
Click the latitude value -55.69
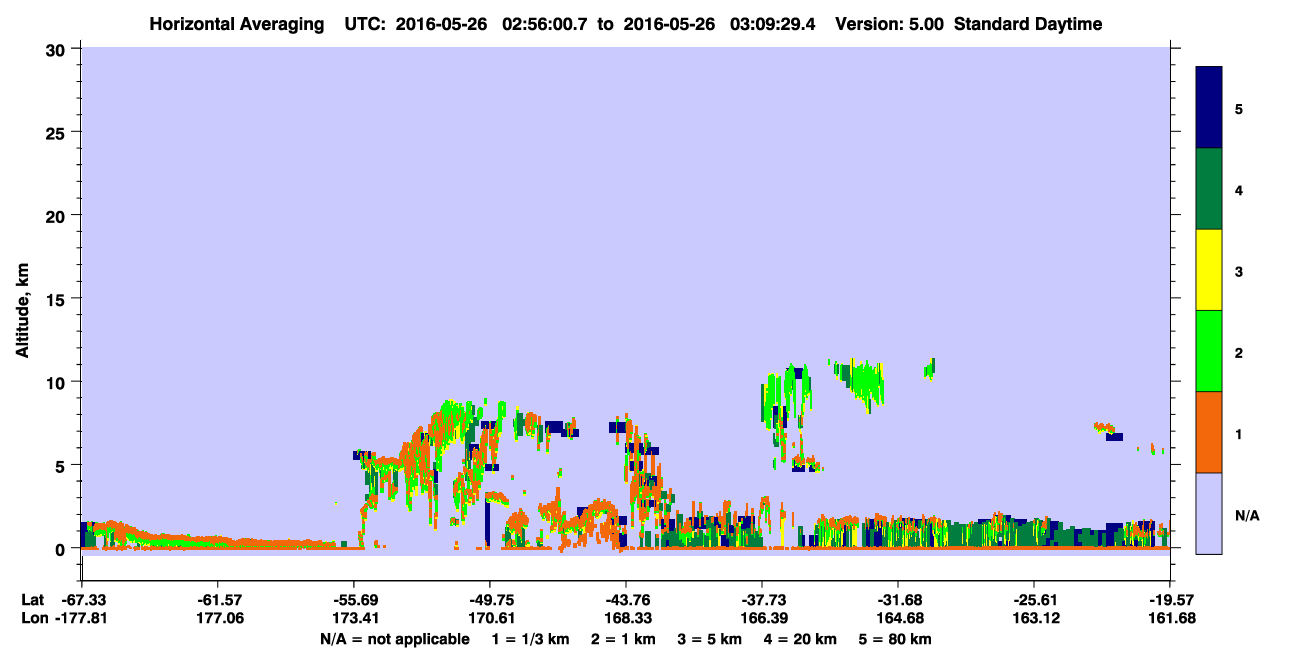(x=356, y=600)
